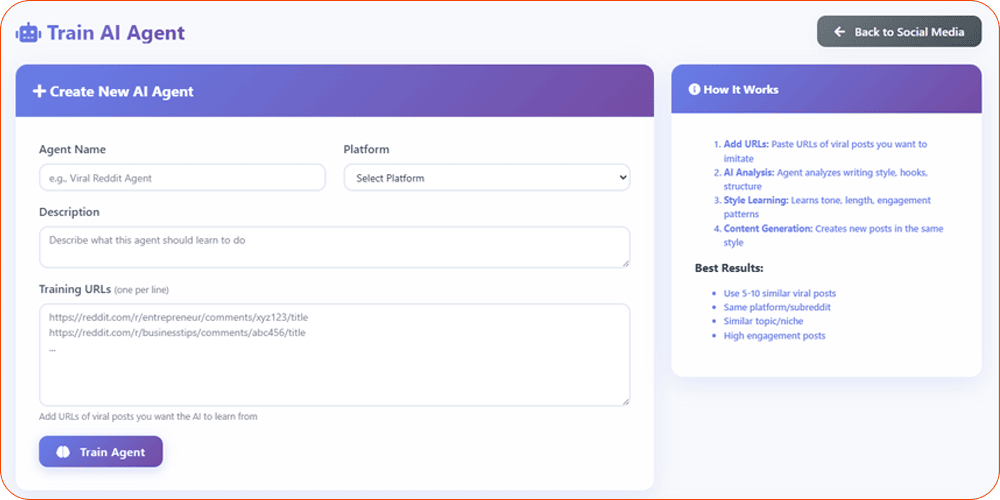Open the Select Platform dropdown
1000x500 pixels.
click(486, 178)
